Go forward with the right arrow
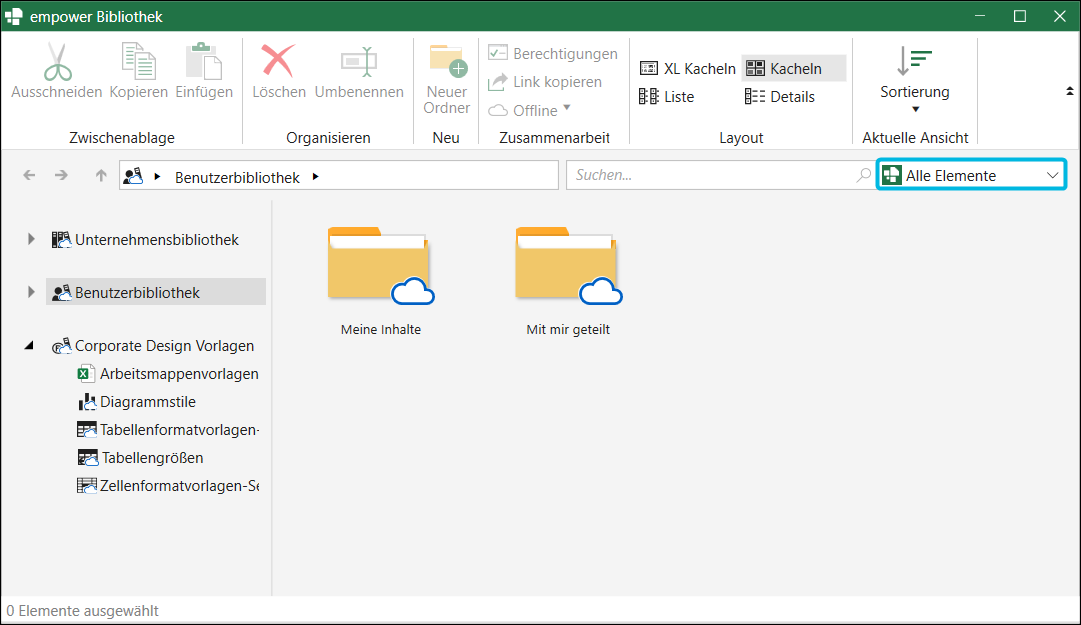 coord(61,176)
